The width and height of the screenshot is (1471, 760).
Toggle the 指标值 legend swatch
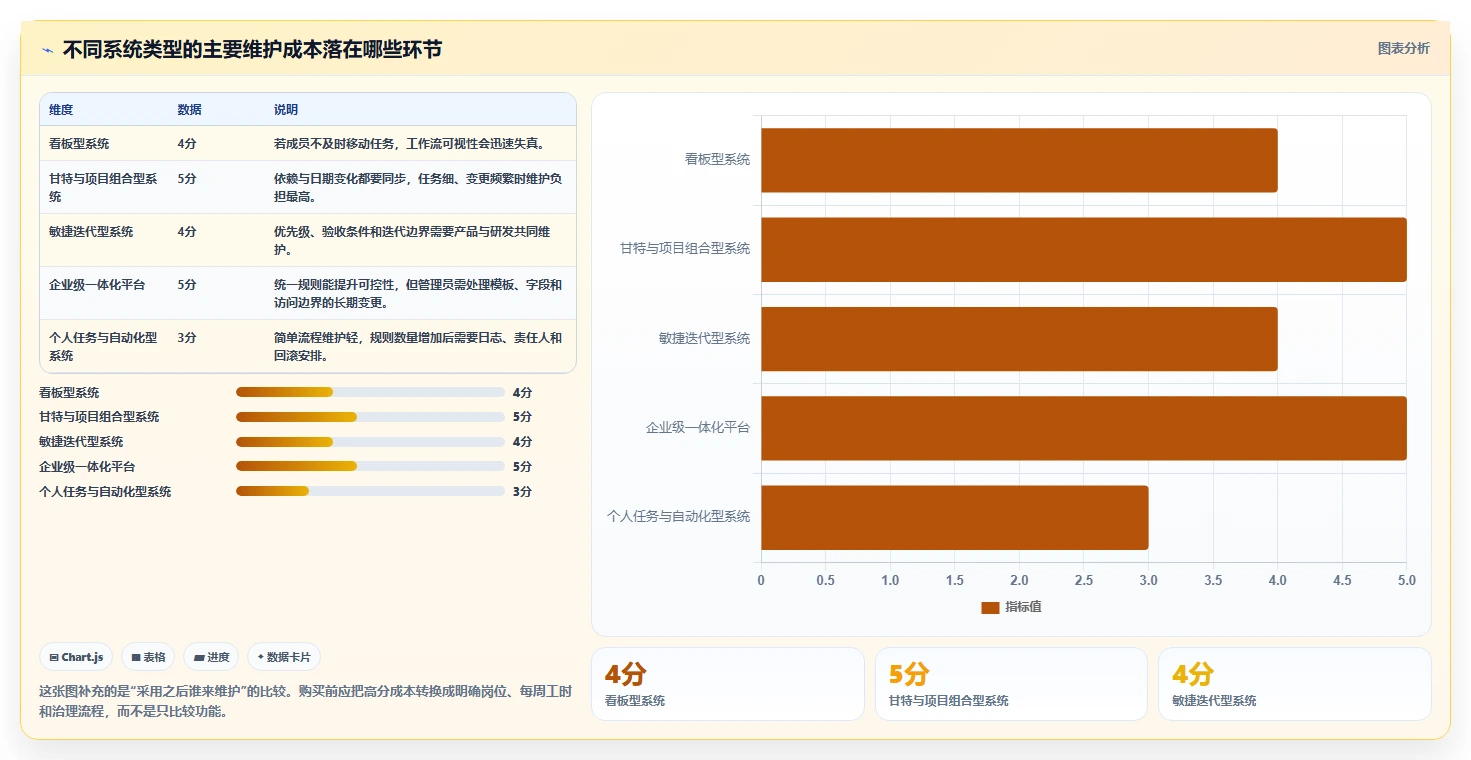pyautogui.click(x=990, y=607)
